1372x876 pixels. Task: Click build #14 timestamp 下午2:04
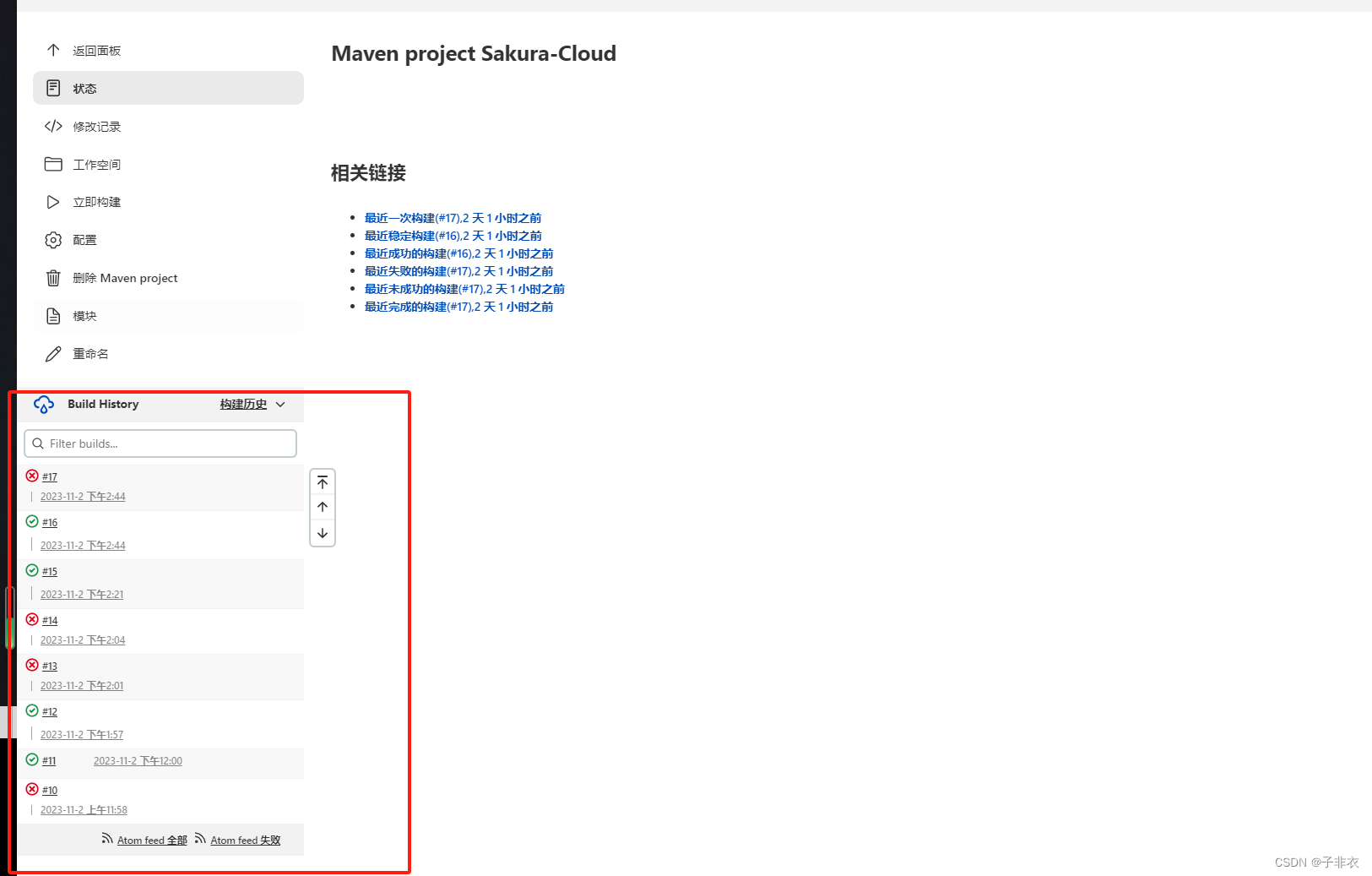click(83, 640)
